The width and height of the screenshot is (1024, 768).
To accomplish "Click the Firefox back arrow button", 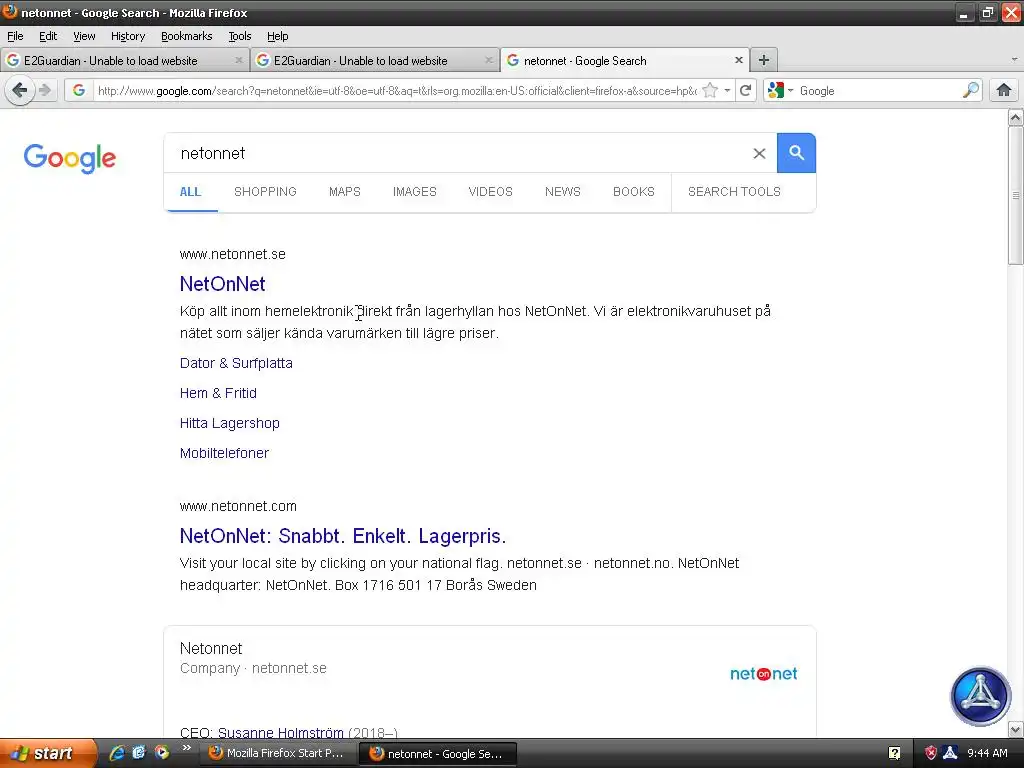I will [20, 90].
